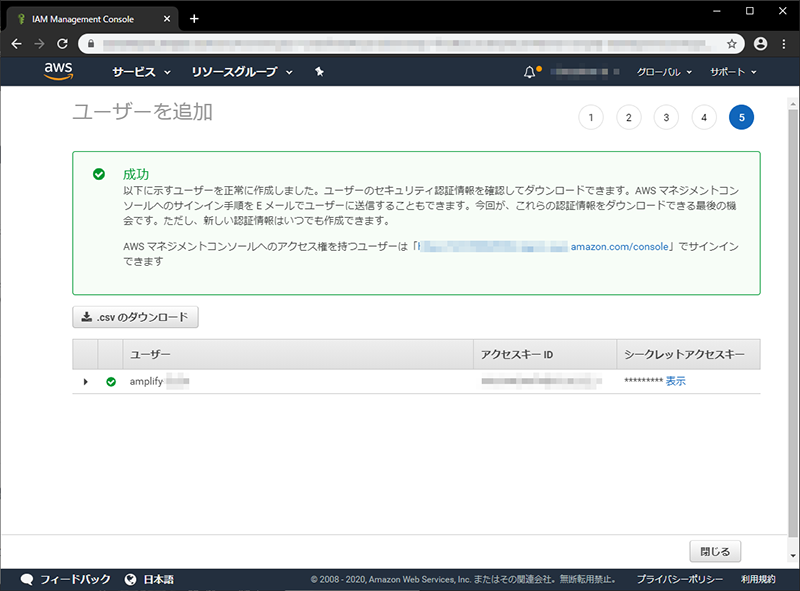Click the アクセスキー ID column header
The width and height of the screenshot is (800, 591).
tap(545, 354)
